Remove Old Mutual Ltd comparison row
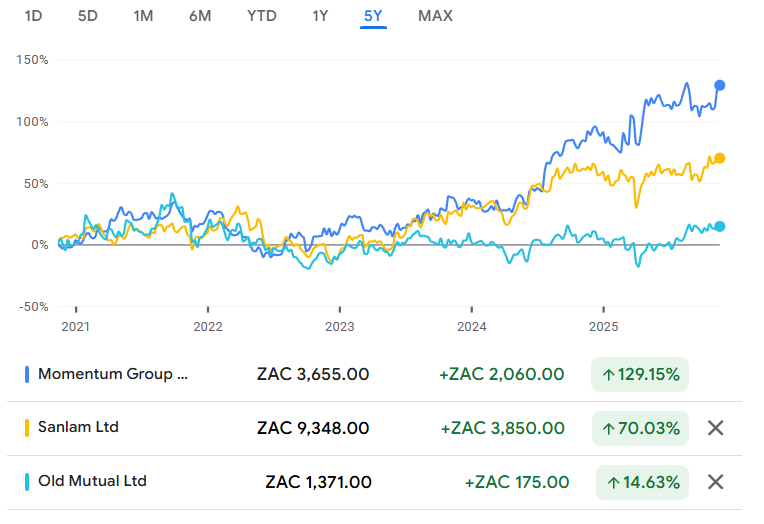This screenshot has width=764, height=524. pos(715,482)
